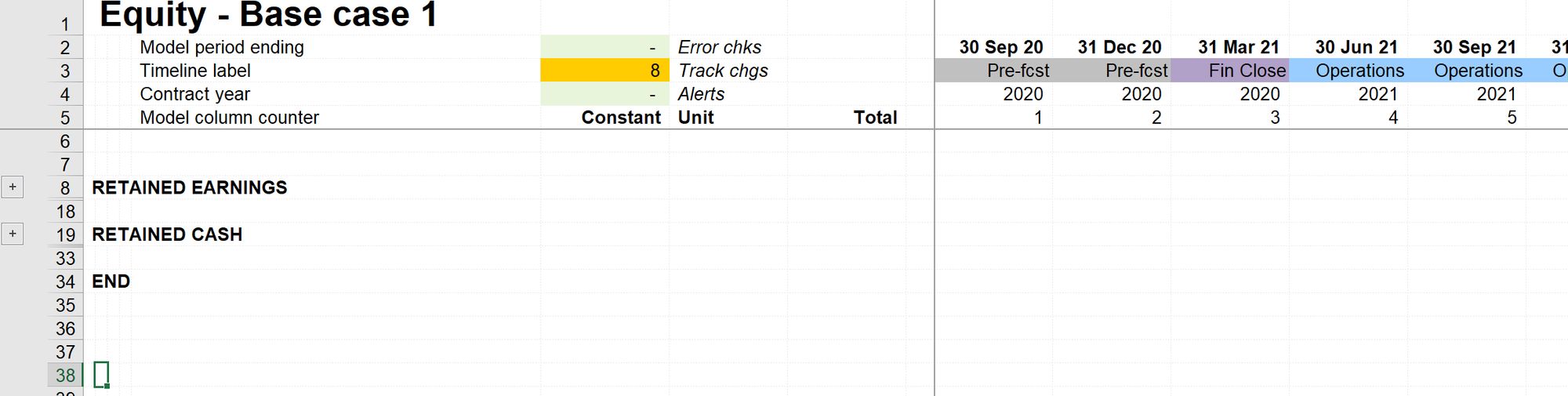
Task: Click the END marker cell
Action: pyautogui.click(x=111, y=282)
